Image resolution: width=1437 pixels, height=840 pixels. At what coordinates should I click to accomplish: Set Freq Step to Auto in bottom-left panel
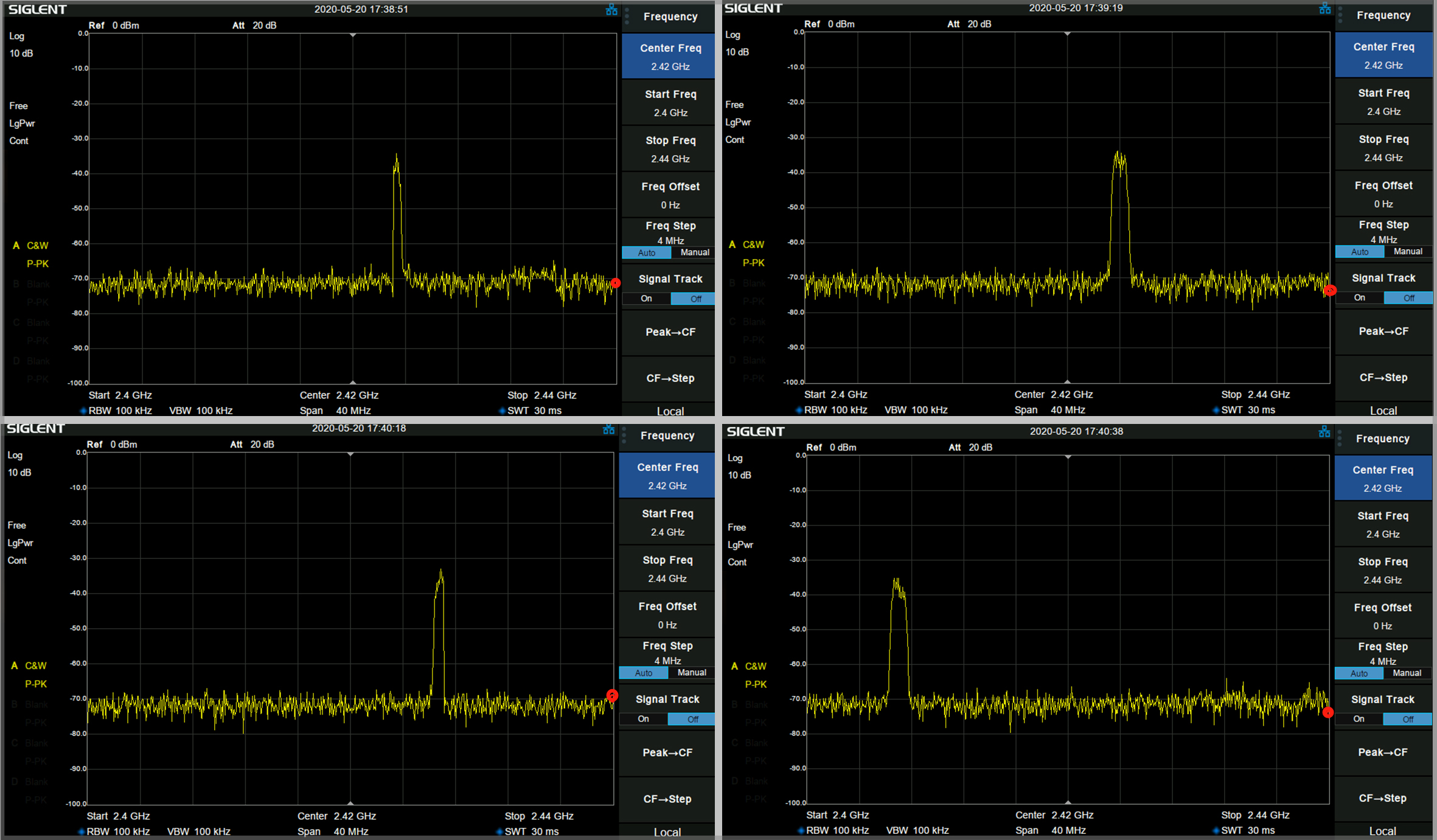(x=643, y=673)
